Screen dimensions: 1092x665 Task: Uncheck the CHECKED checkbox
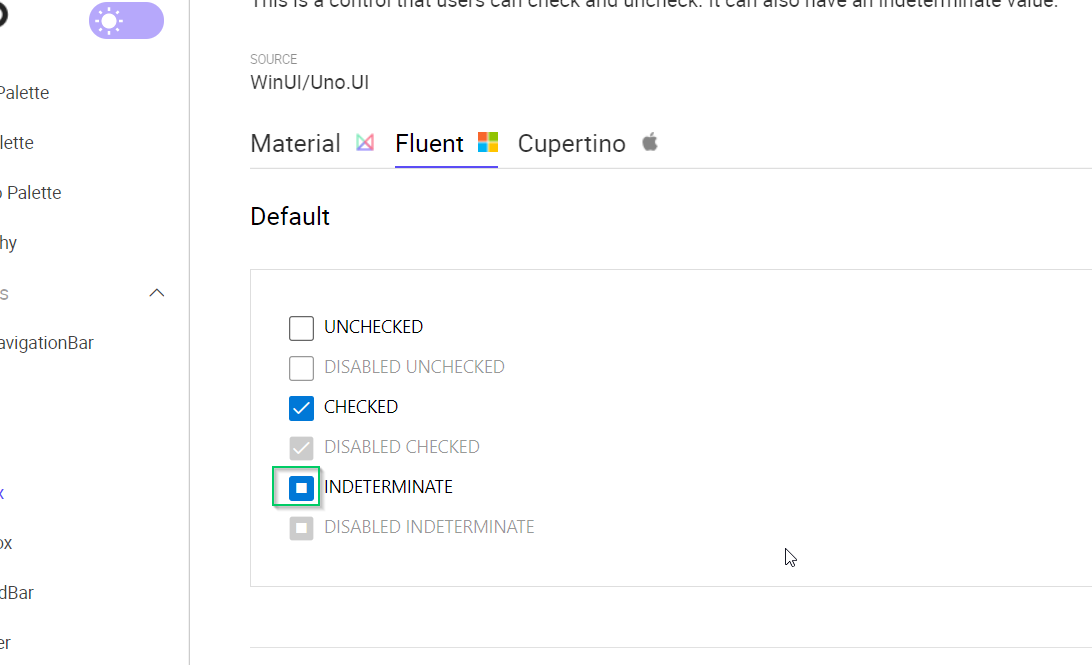[301, 408]
